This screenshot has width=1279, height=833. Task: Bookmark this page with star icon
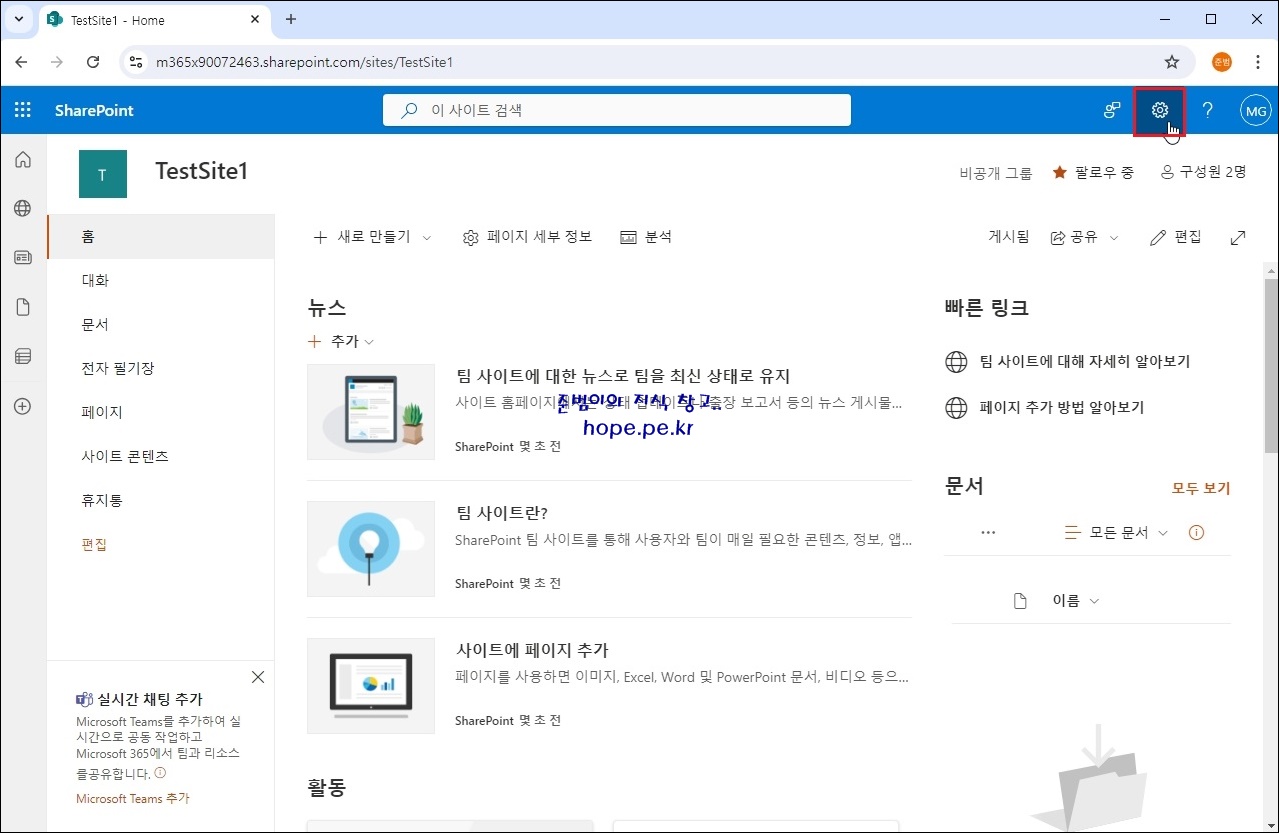point(1172,62)
